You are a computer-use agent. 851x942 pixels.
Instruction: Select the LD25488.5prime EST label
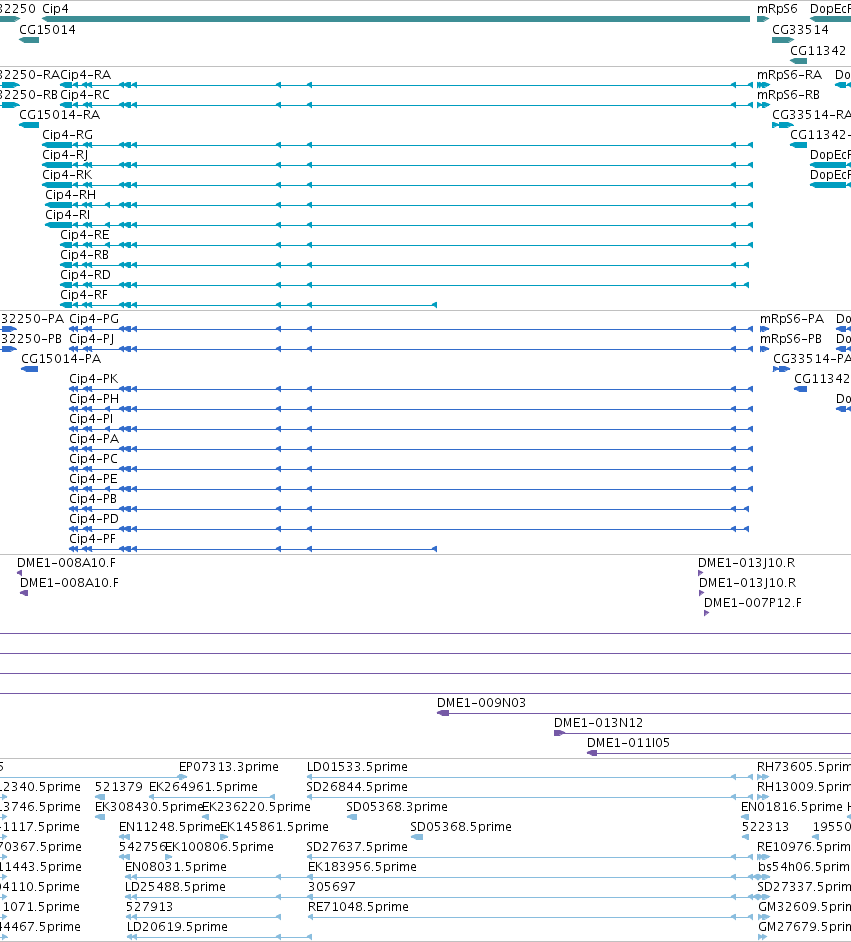(175, 887)
